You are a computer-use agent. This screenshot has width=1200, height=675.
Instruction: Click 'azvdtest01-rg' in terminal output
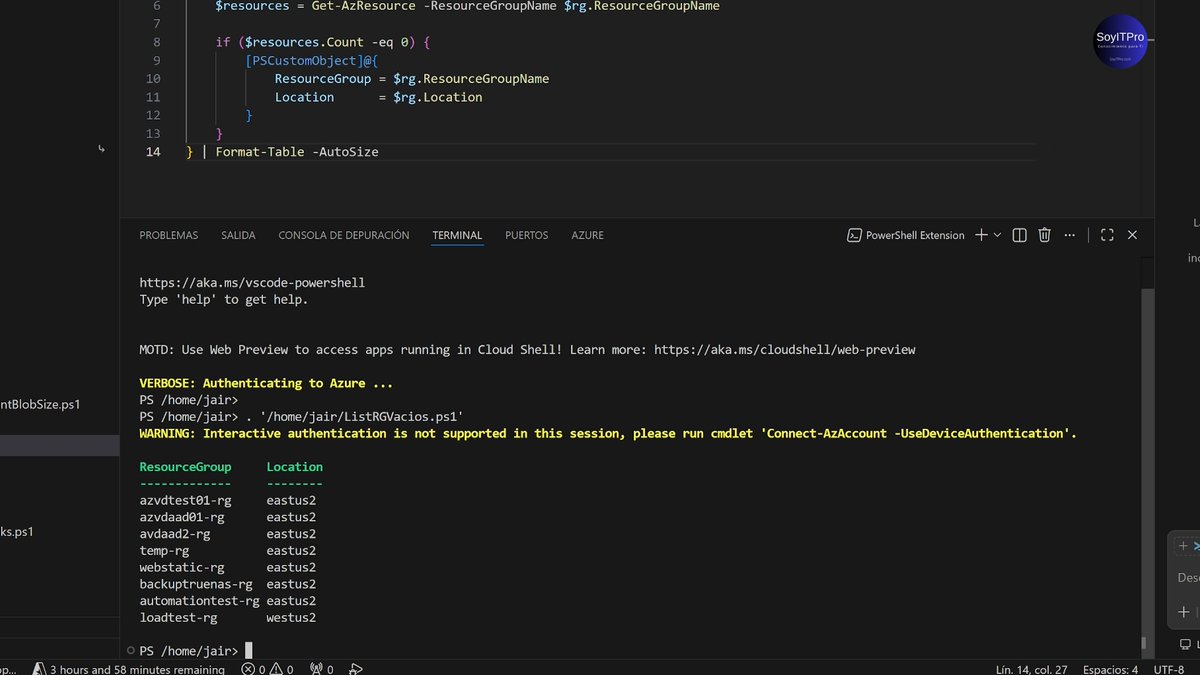pyautogui.click(x=185, y=500)
